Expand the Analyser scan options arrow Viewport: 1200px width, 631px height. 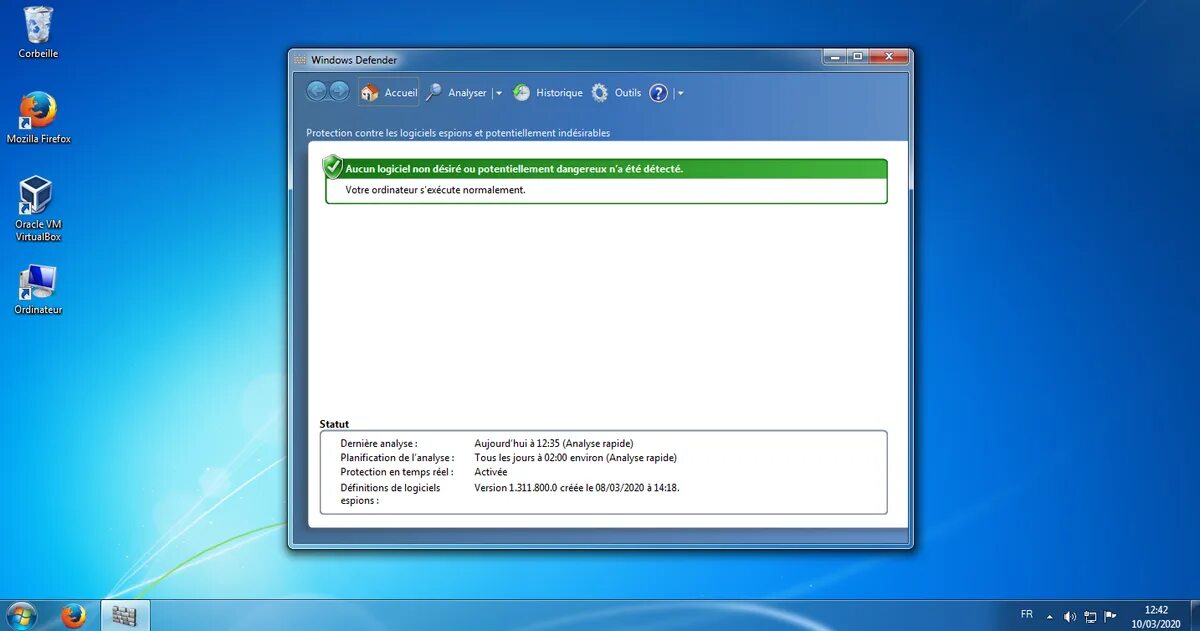click(499, 93)
